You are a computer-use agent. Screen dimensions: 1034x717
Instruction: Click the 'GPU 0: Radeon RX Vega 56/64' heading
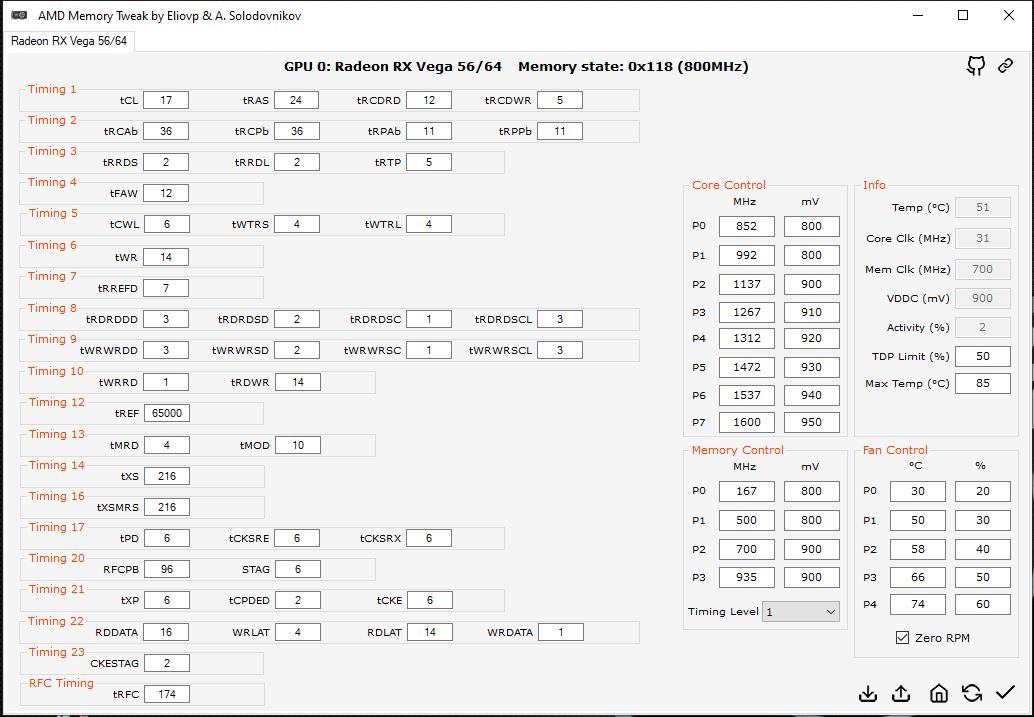(392, 67)
